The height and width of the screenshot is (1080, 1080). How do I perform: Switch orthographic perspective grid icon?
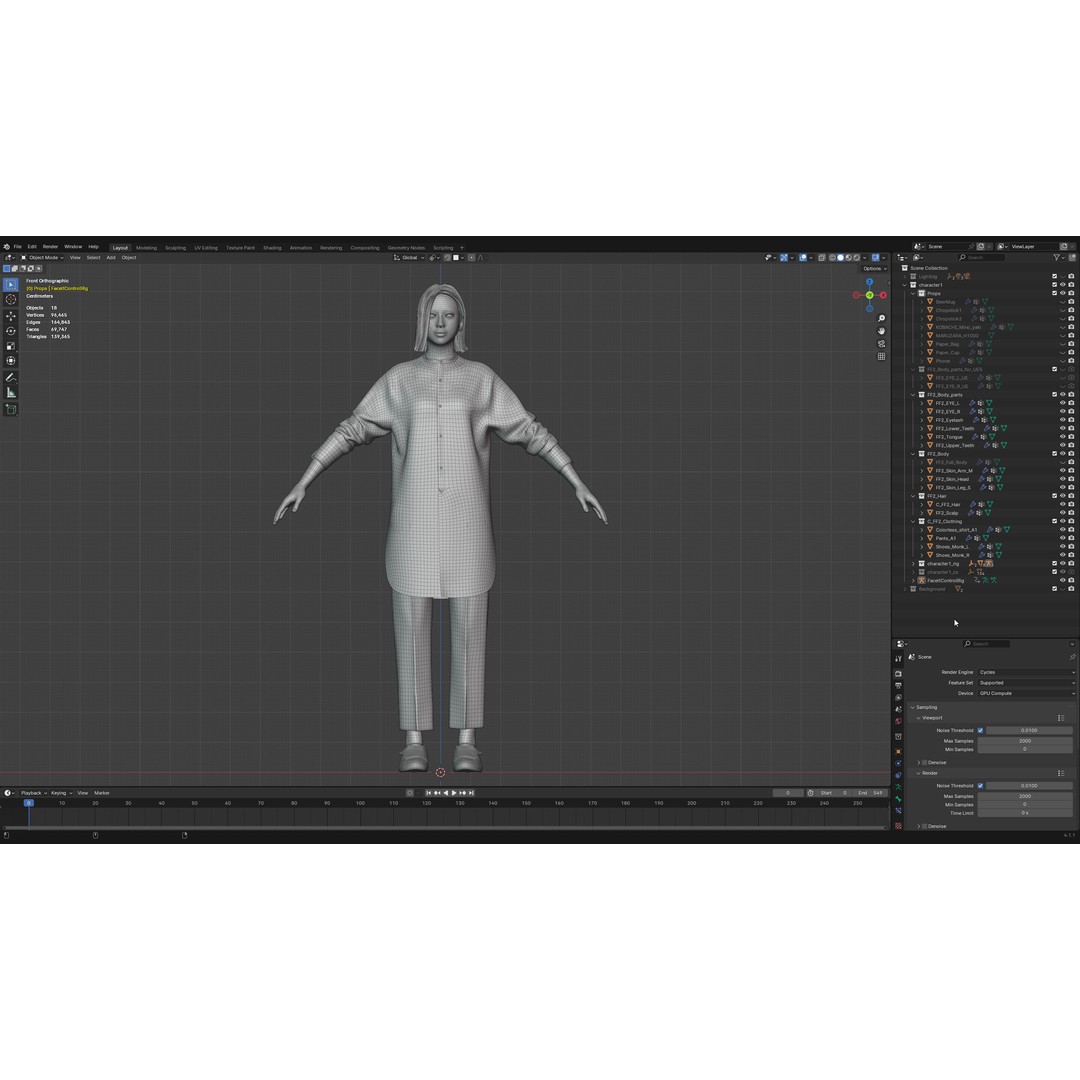coord(881,357)
